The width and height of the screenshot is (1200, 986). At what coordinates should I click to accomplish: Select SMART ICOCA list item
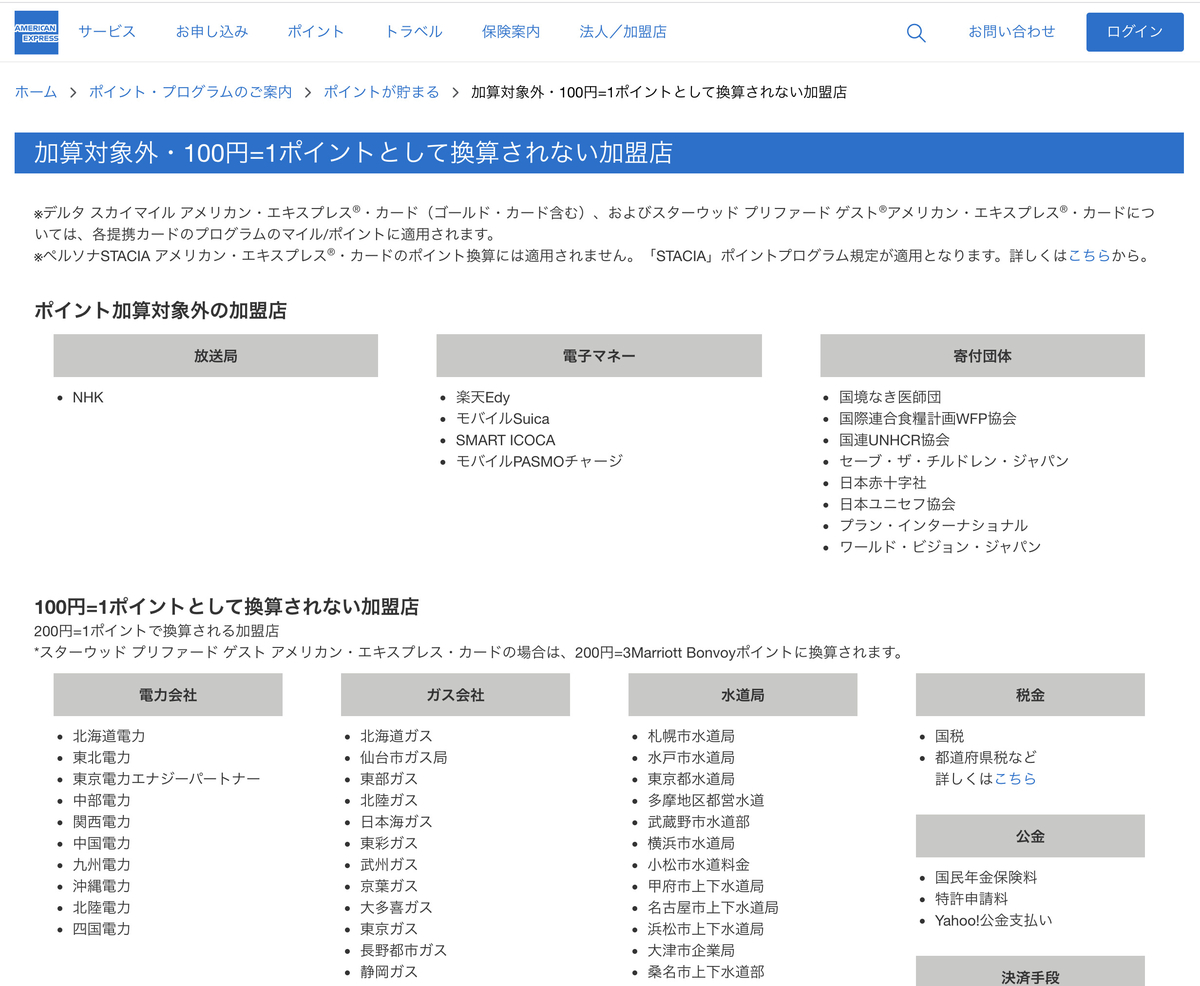pos(505,440)
